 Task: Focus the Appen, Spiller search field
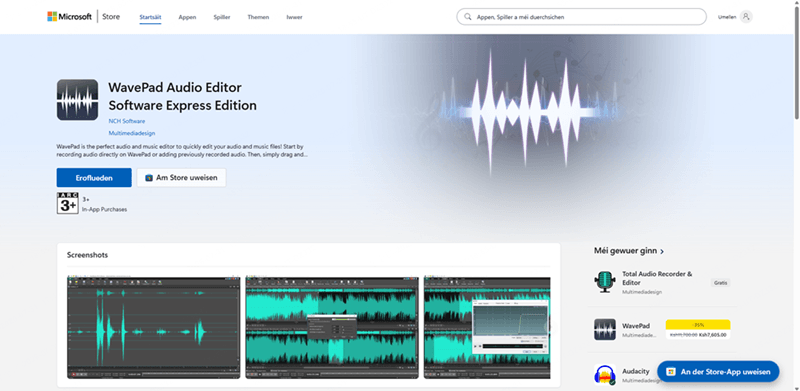coord(582,17)
